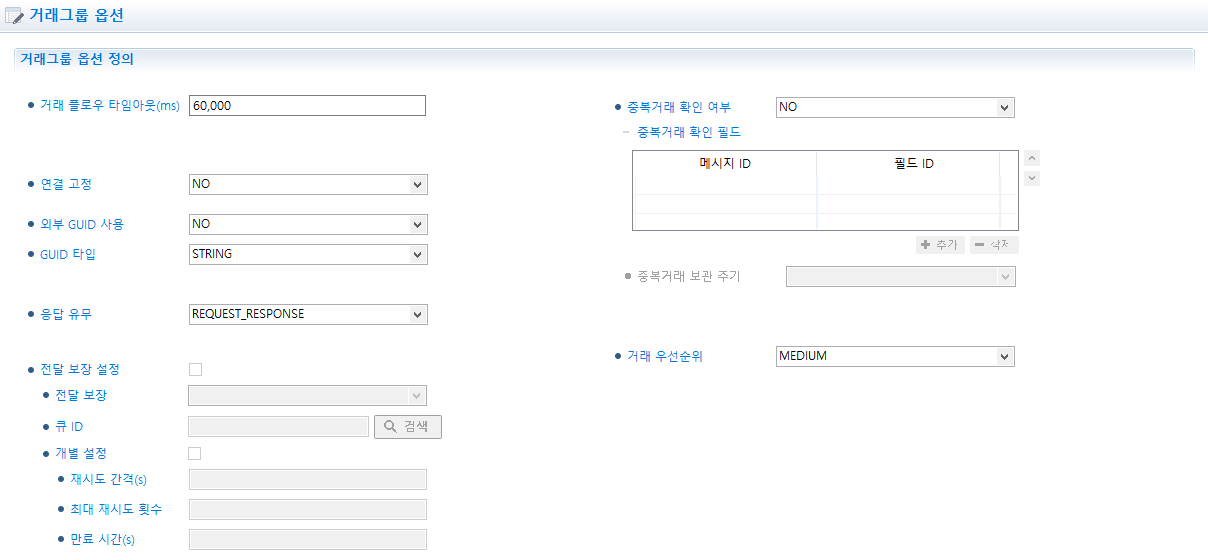This screenshot has height=560, width=1208.
Task: Click the 거래그룹 옵션 edit icon in header
Action: (x=14, y=16)
